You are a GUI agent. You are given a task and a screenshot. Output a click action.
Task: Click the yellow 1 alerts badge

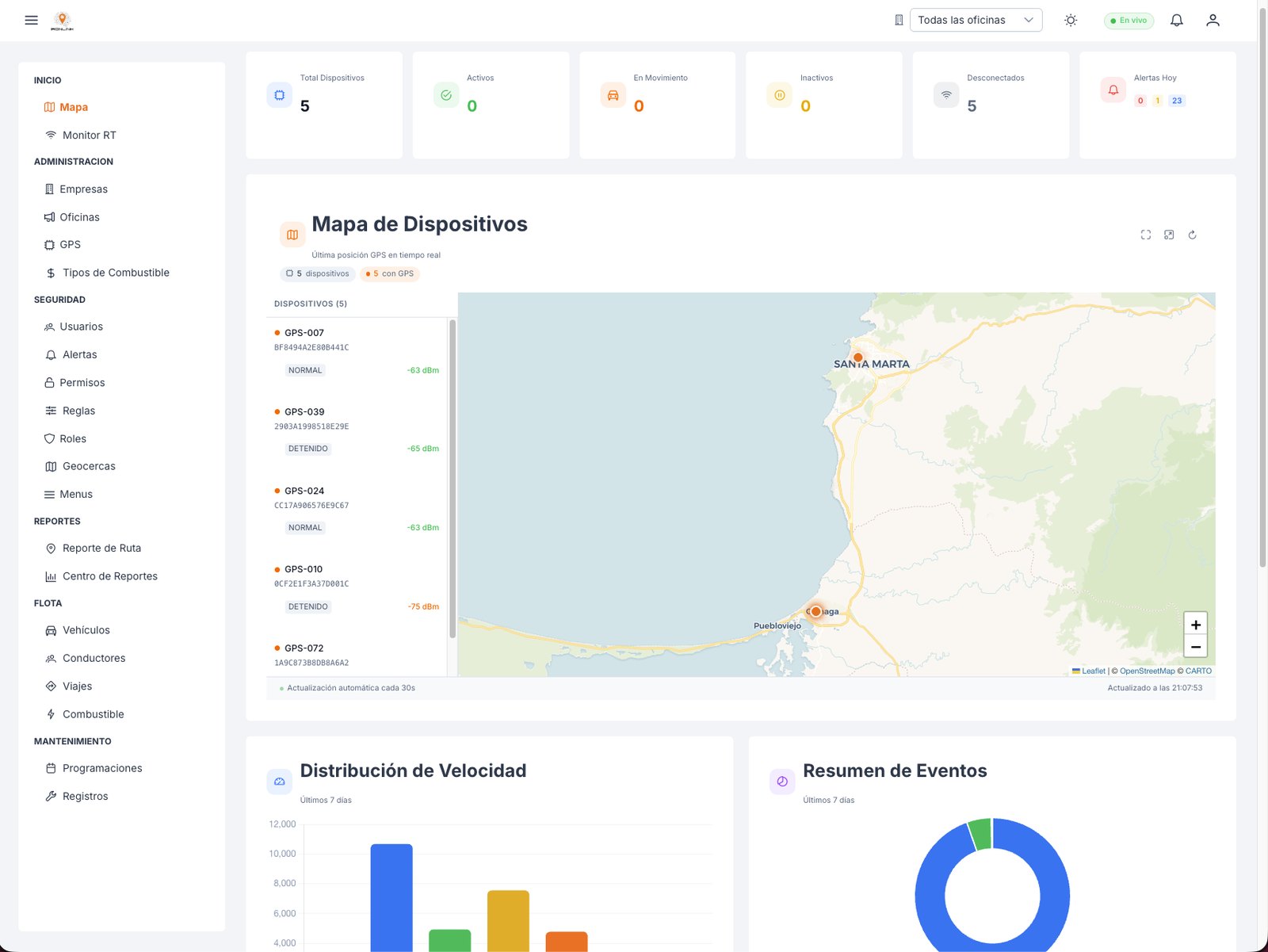pyautogui.click(x=1158, y=101)
